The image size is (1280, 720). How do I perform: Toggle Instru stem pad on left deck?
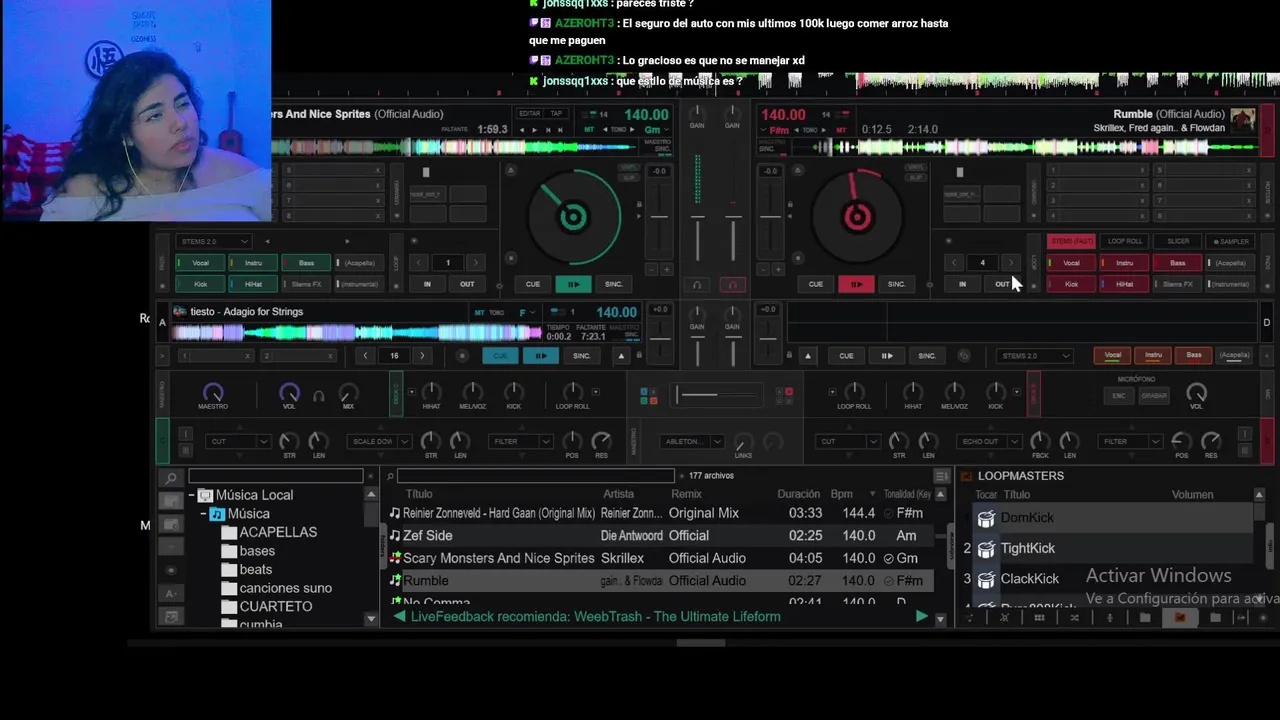click(x=253, y=263)
